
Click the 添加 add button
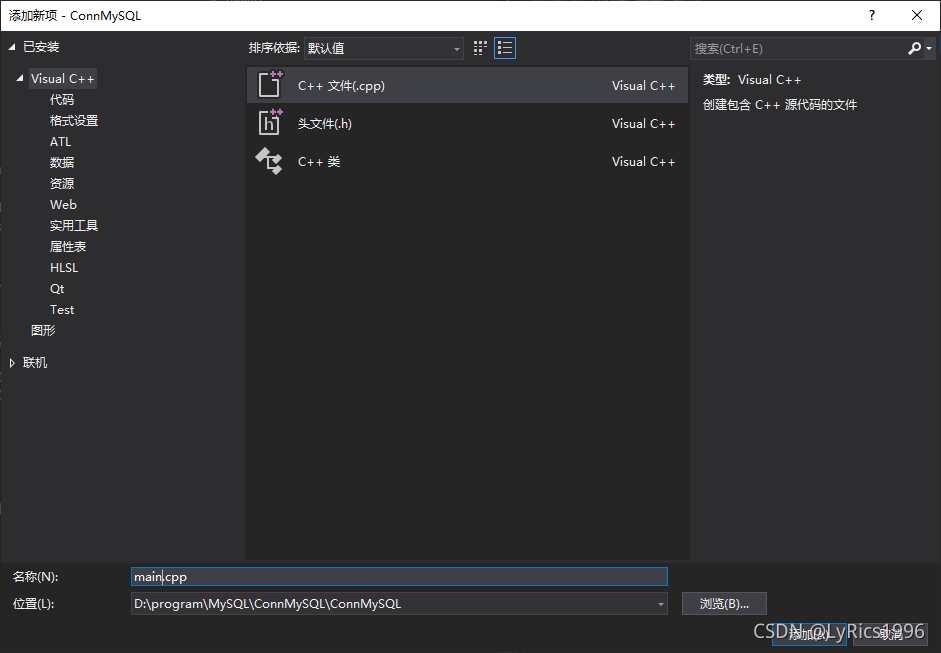809,634
